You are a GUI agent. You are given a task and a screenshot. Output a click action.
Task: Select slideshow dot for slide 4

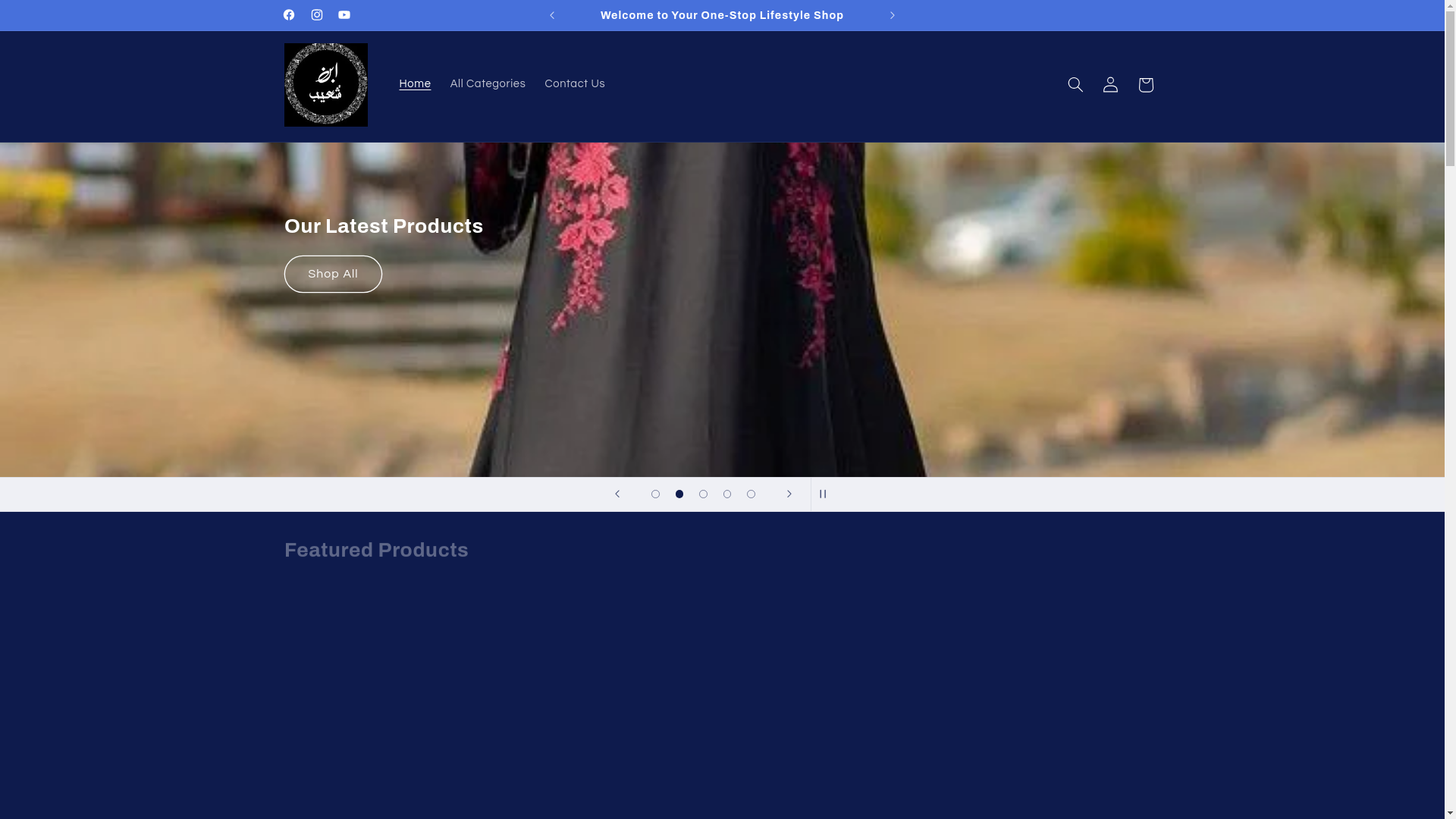pos(727,494)
